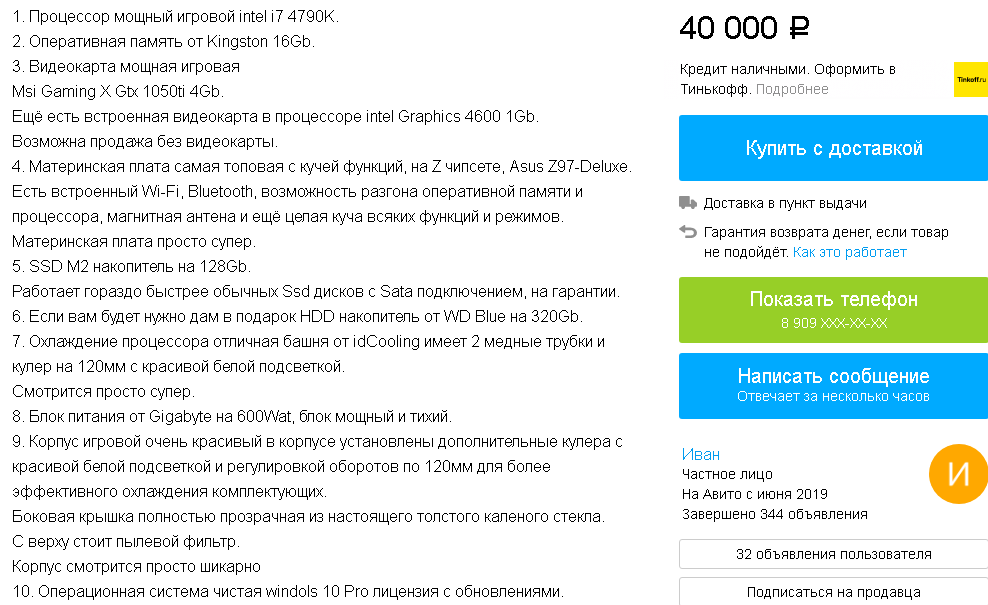This screenshot has width=988, height=605.
Task: Click the delivery truck icon
Action: (687, 203)
